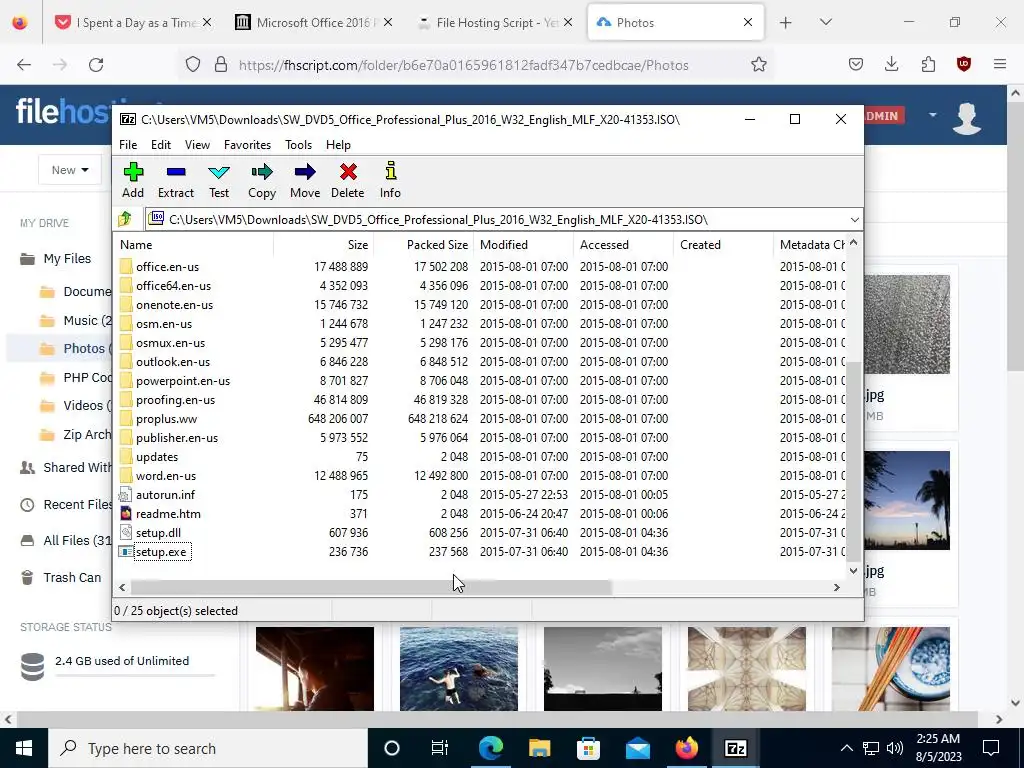The image size is (1024, 768).
Task: Click the tracking protection shield icon
Action: [193, 65]
